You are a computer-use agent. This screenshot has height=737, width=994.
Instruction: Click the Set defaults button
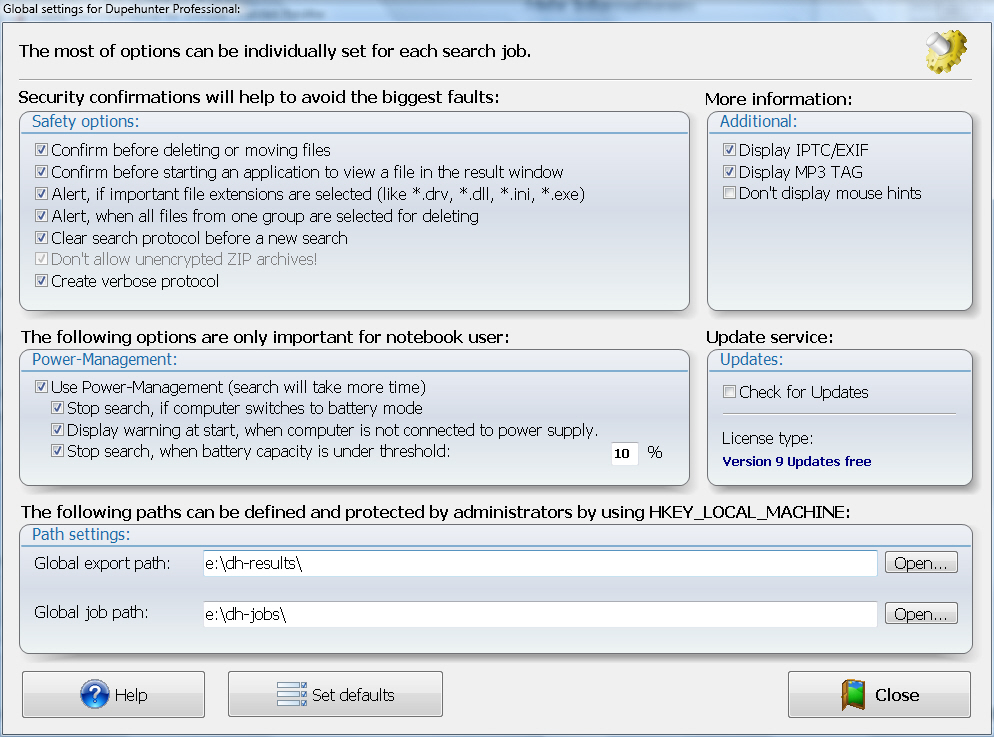click(335, 695)
